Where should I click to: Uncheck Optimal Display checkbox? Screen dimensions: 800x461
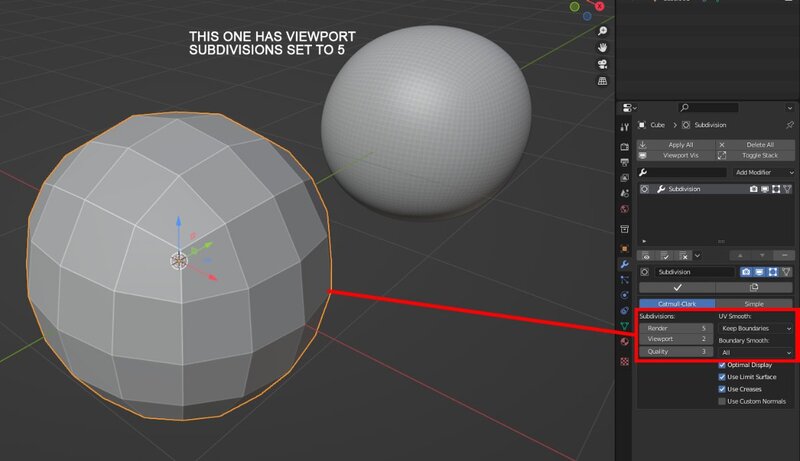tap(722, 365)
